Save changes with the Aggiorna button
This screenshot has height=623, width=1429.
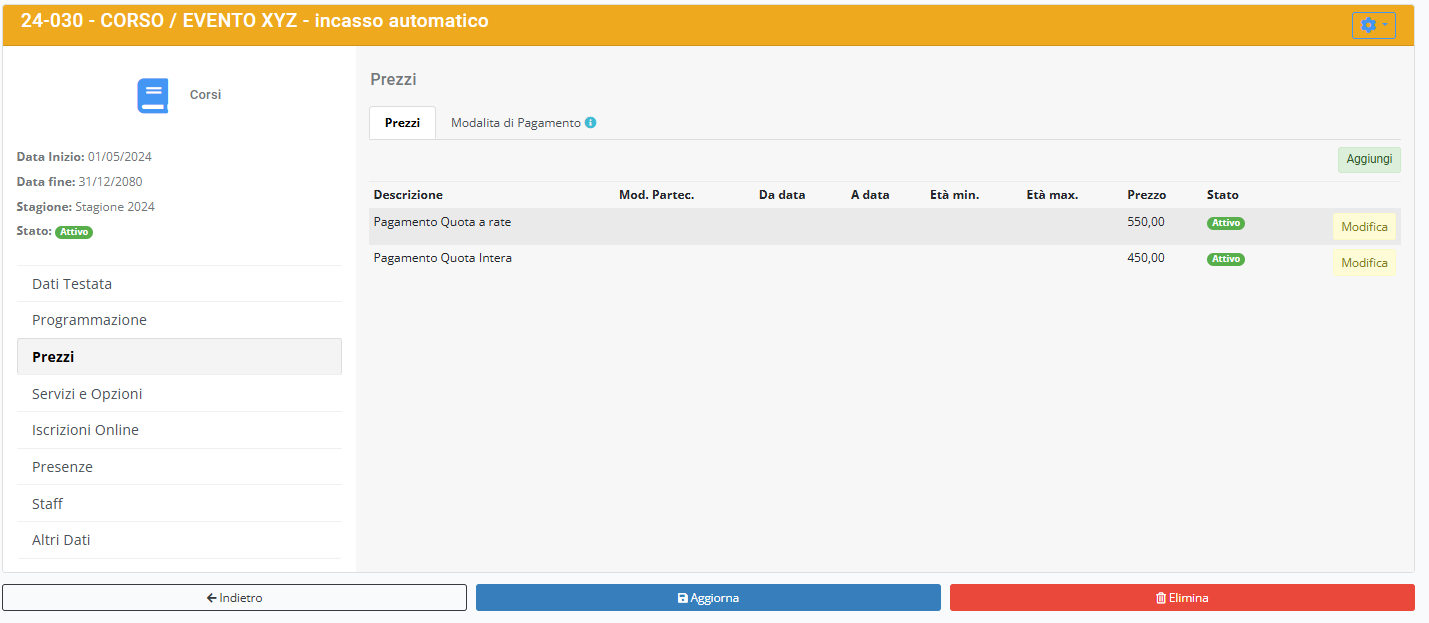(x=708, y=598)
